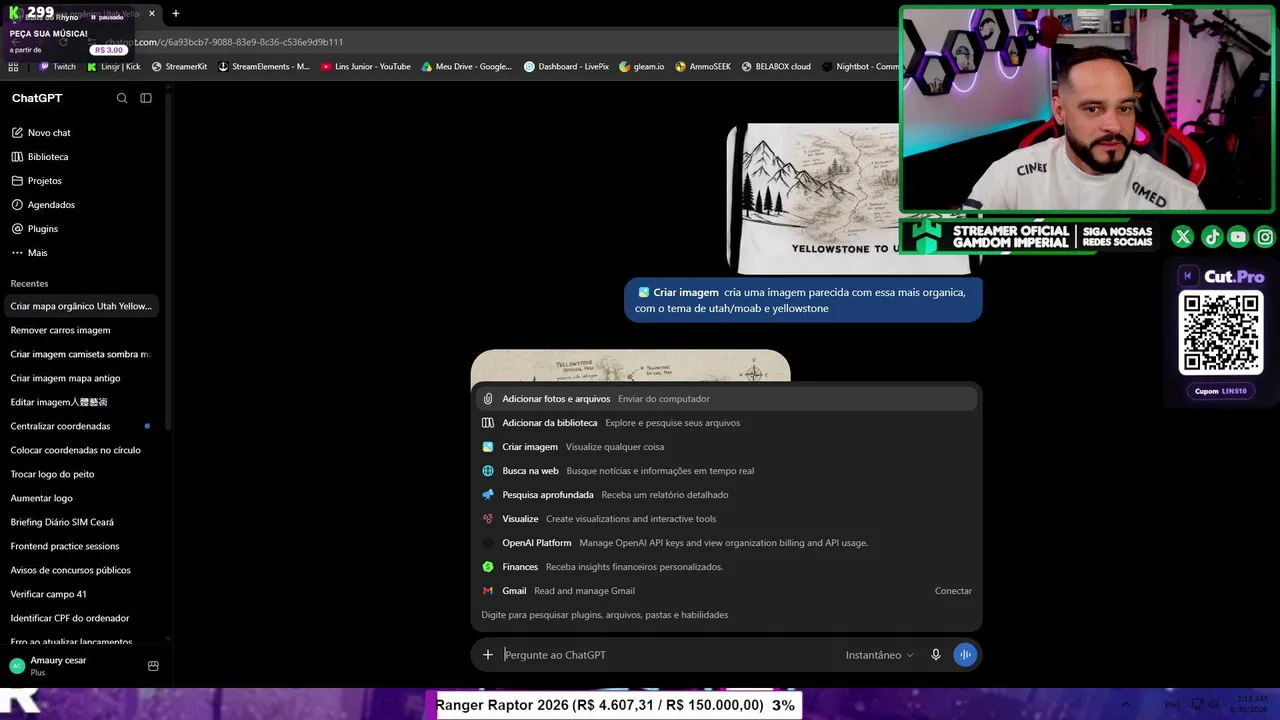Open the 'Lins Junior - YouTube' bookmark
Viewport: 1280px width, 720px height.
coord(366,67)
